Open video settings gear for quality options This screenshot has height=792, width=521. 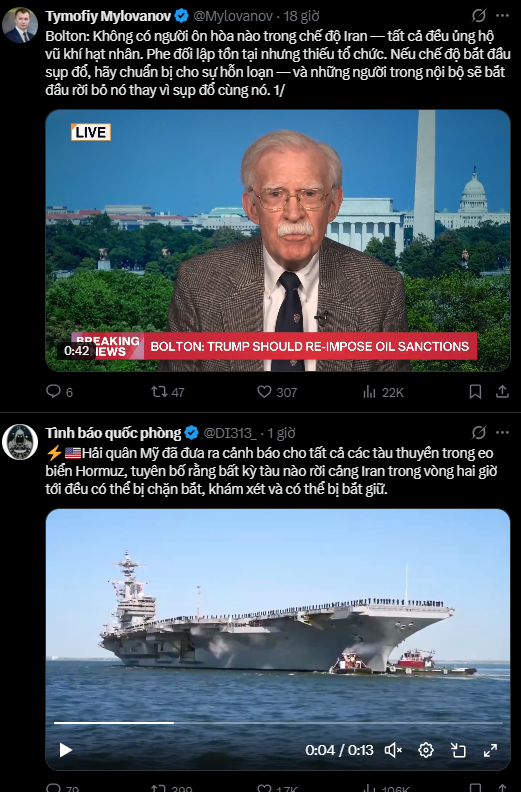(426, 750)
